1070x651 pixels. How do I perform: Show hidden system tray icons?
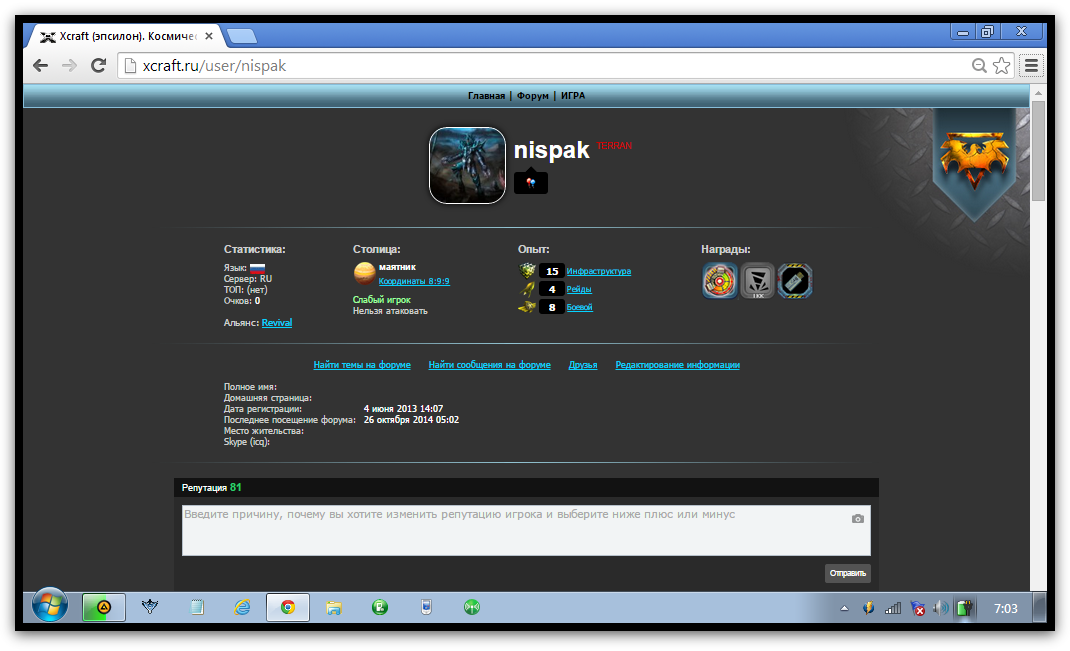point(844,608)
